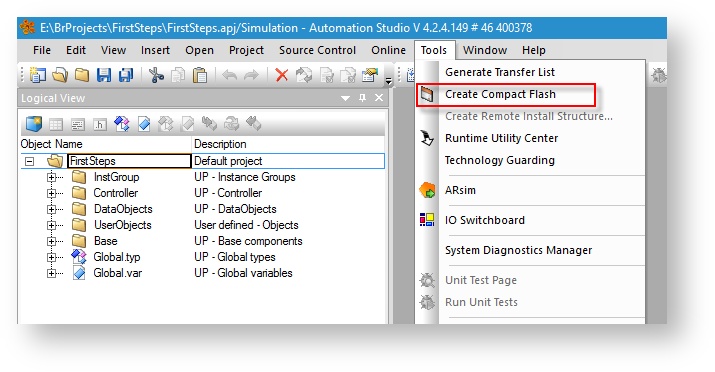
Task: Click the orange ARsim icon in Tools menu
Action: tap(427, 190)
